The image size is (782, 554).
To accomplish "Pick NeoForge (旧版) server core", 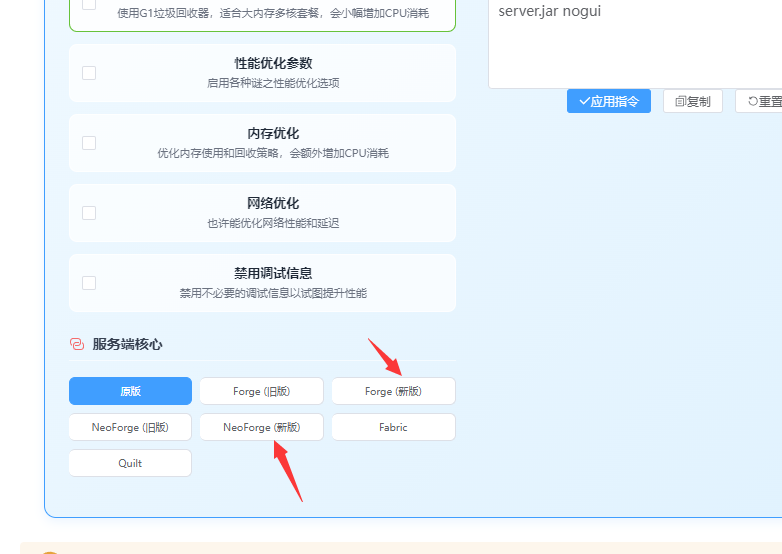I will pyautogui.click(x=130, y=427).
